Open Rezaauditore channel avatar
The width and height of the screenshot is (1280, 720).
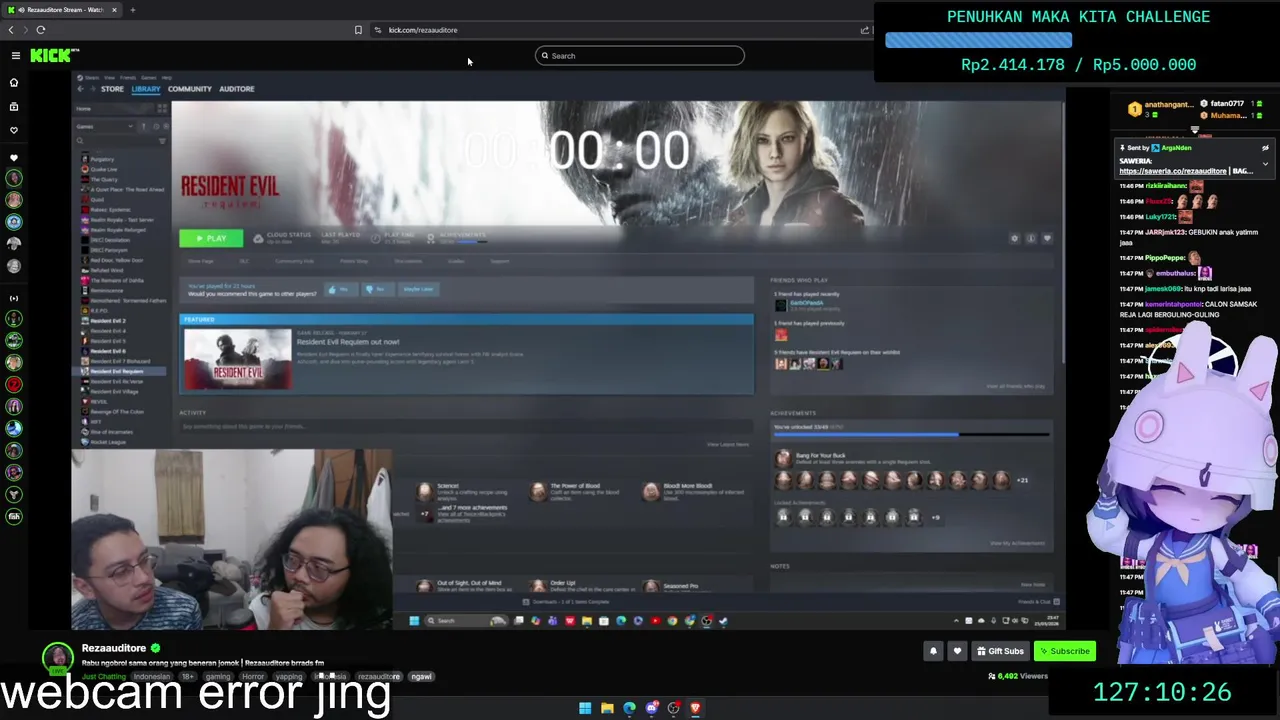(x=58, y=658)
